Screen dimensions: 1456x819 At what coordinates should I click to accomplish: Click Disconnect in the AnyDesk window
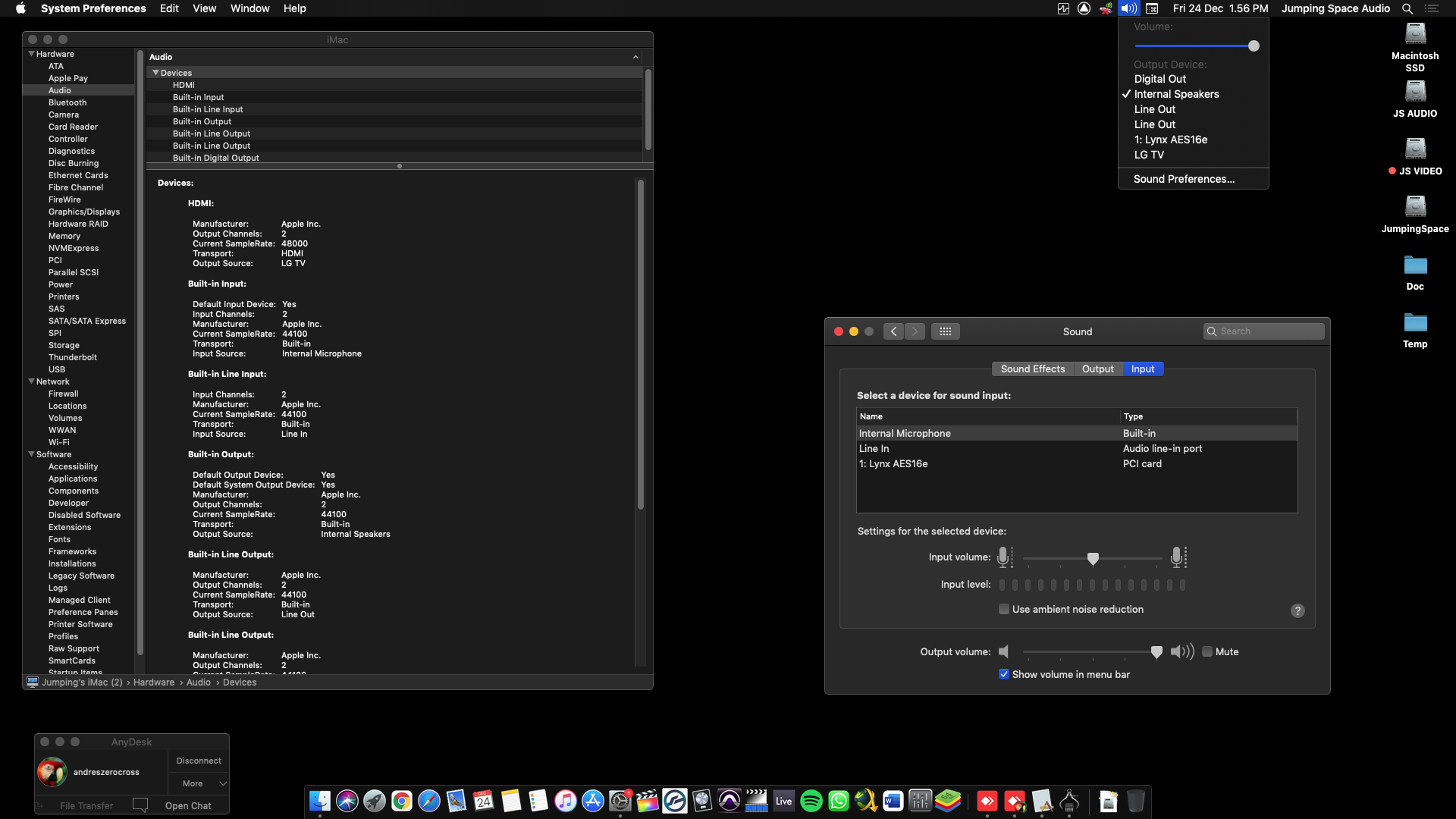click(x=199, y=761)
